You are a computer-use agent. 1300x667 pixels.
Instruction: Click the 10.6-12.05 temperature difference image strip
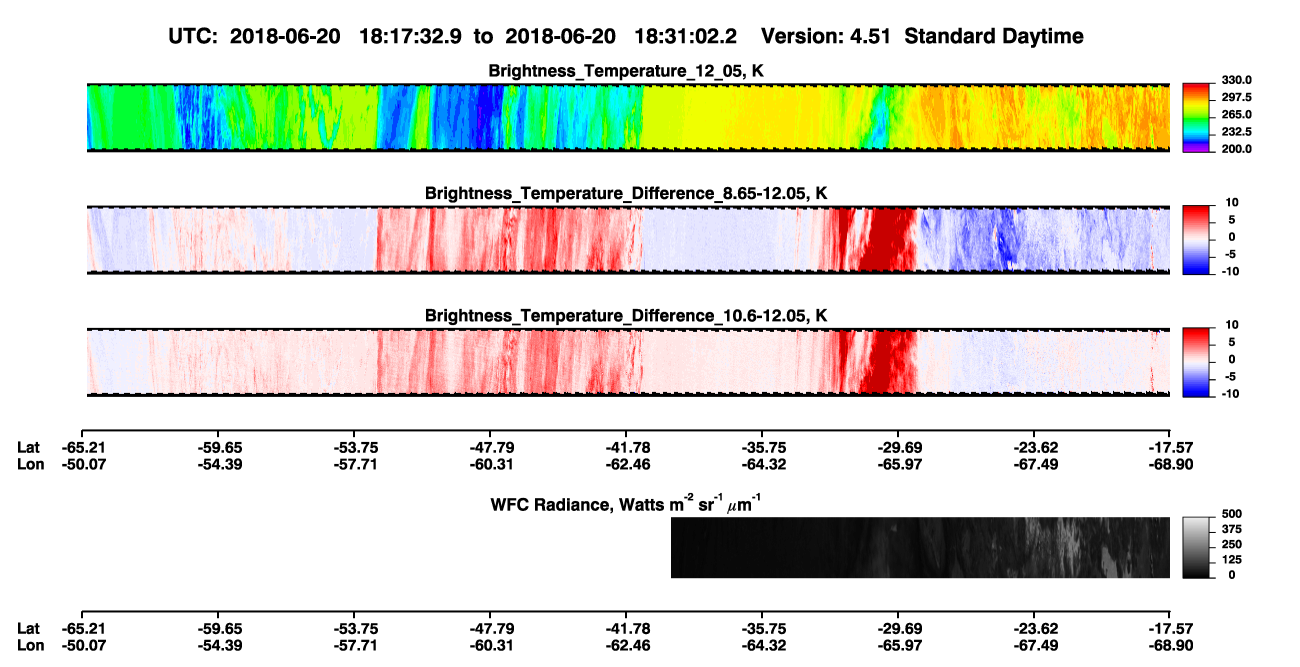629,362
